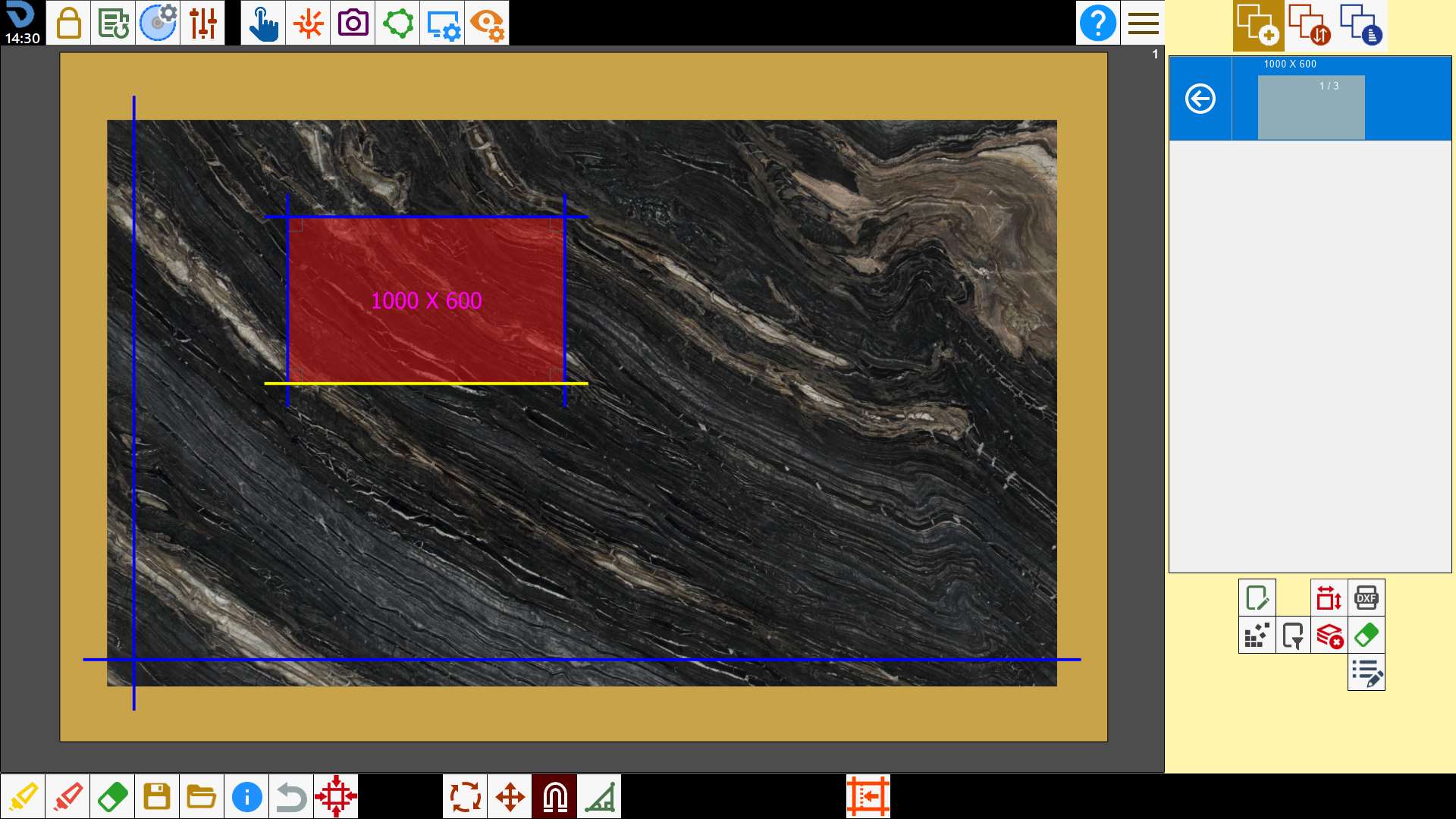
Task: Click the back arrow in parts panel
Action: [x=1200, y=99]
